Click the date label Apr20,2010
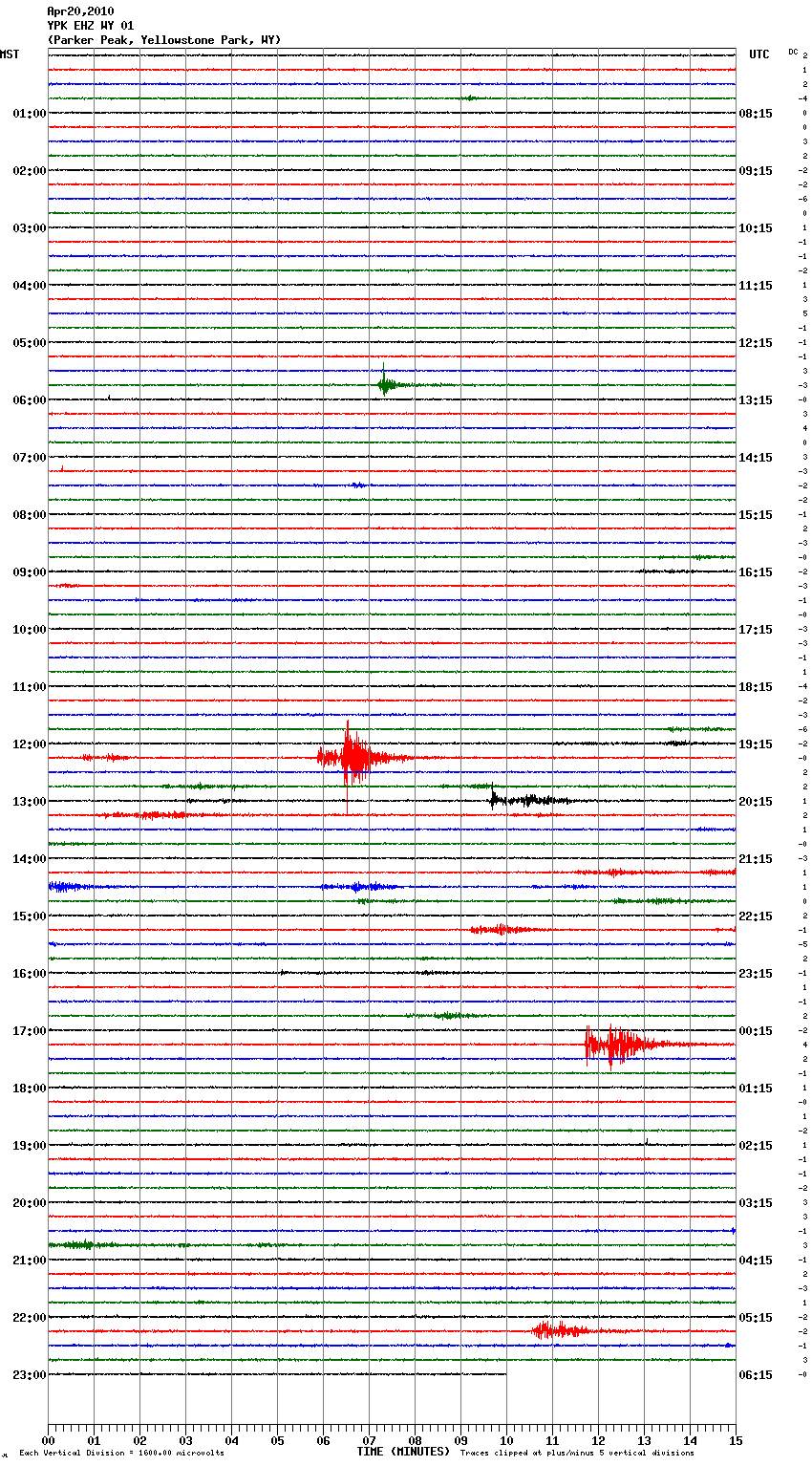The width and height of the screenshot is (812, 1466). [80, 11]
